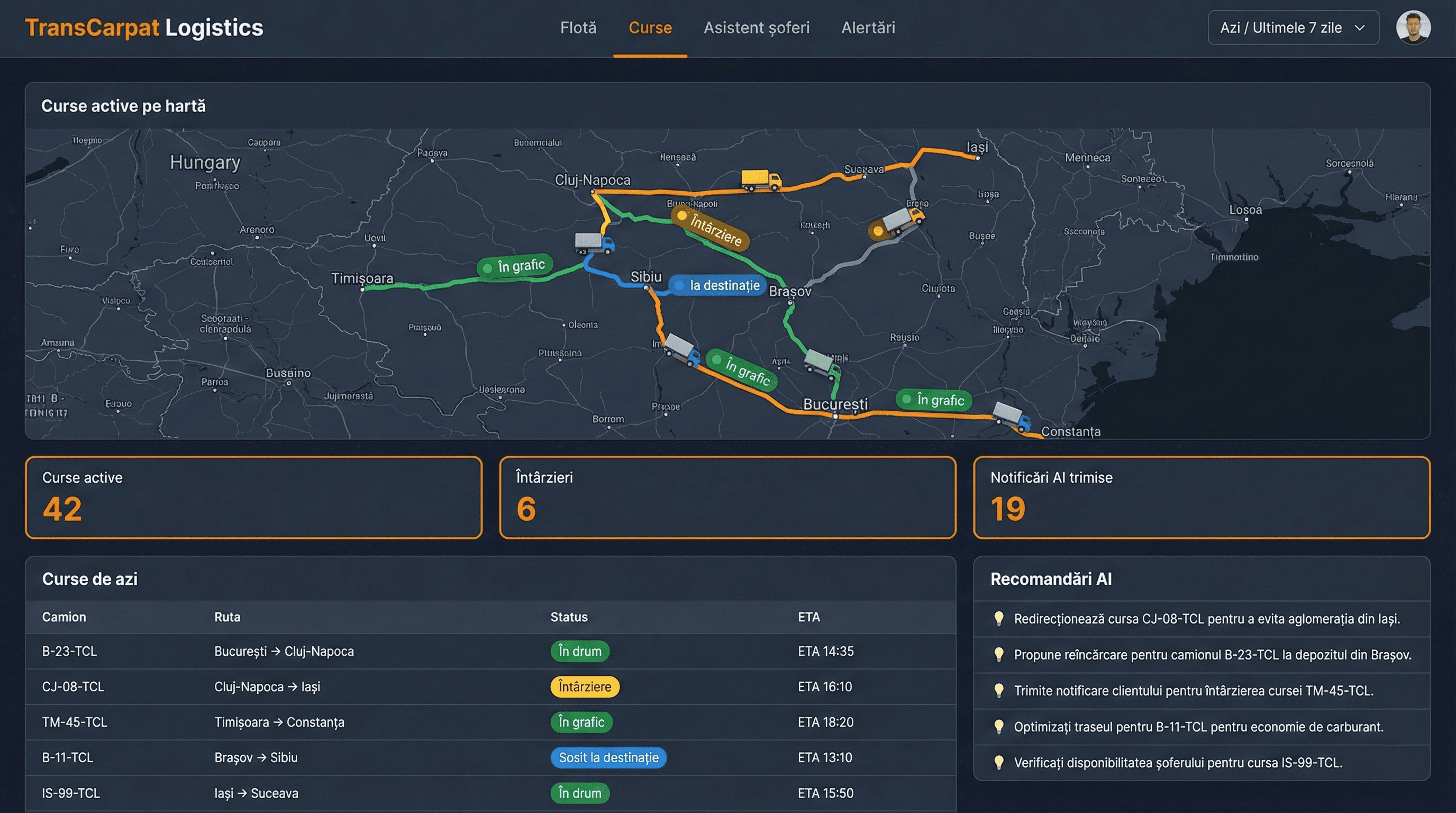Click lightbulb icon beside IS-99-TCL recommendation
Viewport: 1456px width, 813px height.
pyautogui.click(x=999, y=762)
